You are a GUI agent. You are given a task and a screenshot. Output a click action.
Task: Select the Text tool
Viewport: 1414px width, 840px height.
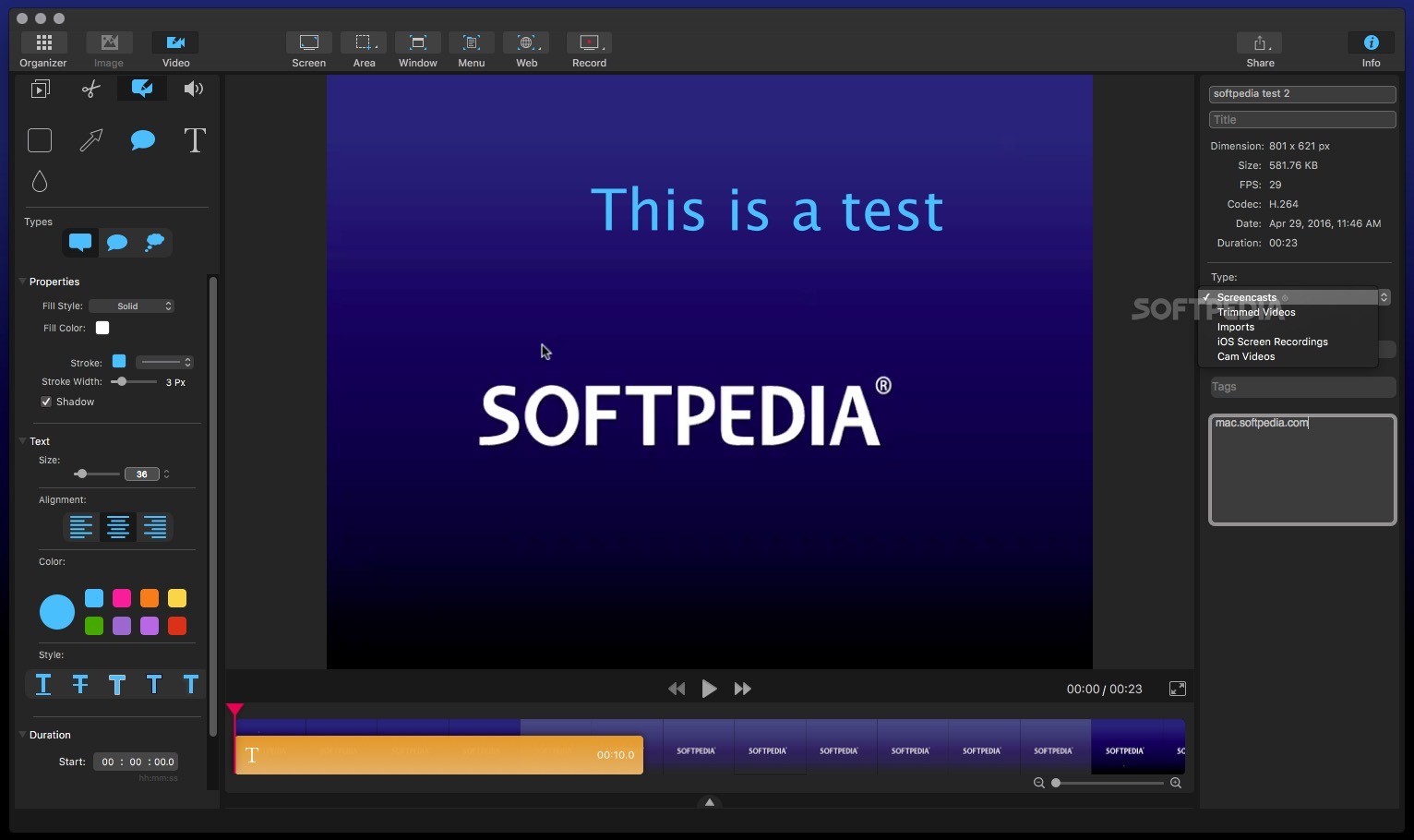pos(195,140)
